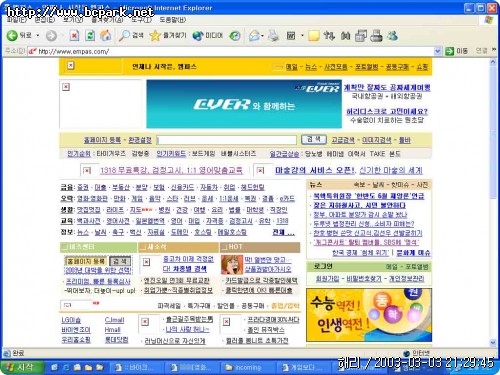Open the 파일(F) menu

[16, 20]
